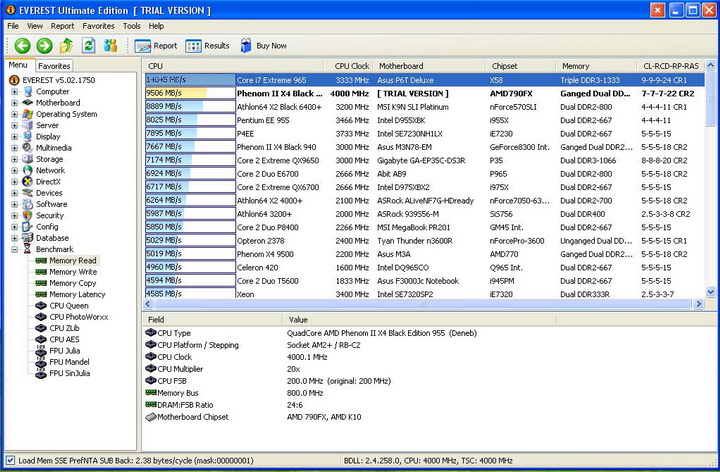Click the Refresh toolbar icon

89,45
